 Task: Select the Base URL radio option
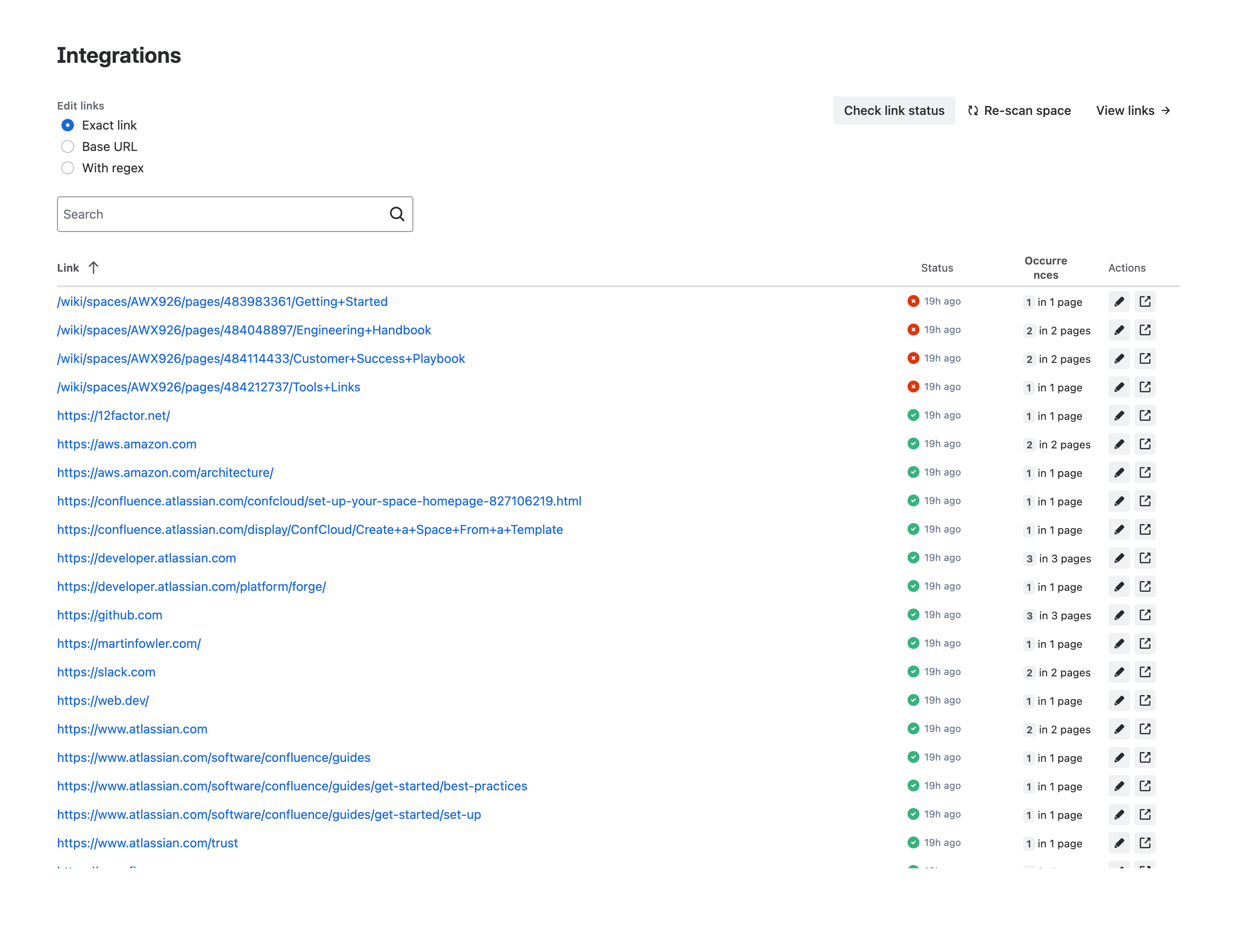(67, 146)
